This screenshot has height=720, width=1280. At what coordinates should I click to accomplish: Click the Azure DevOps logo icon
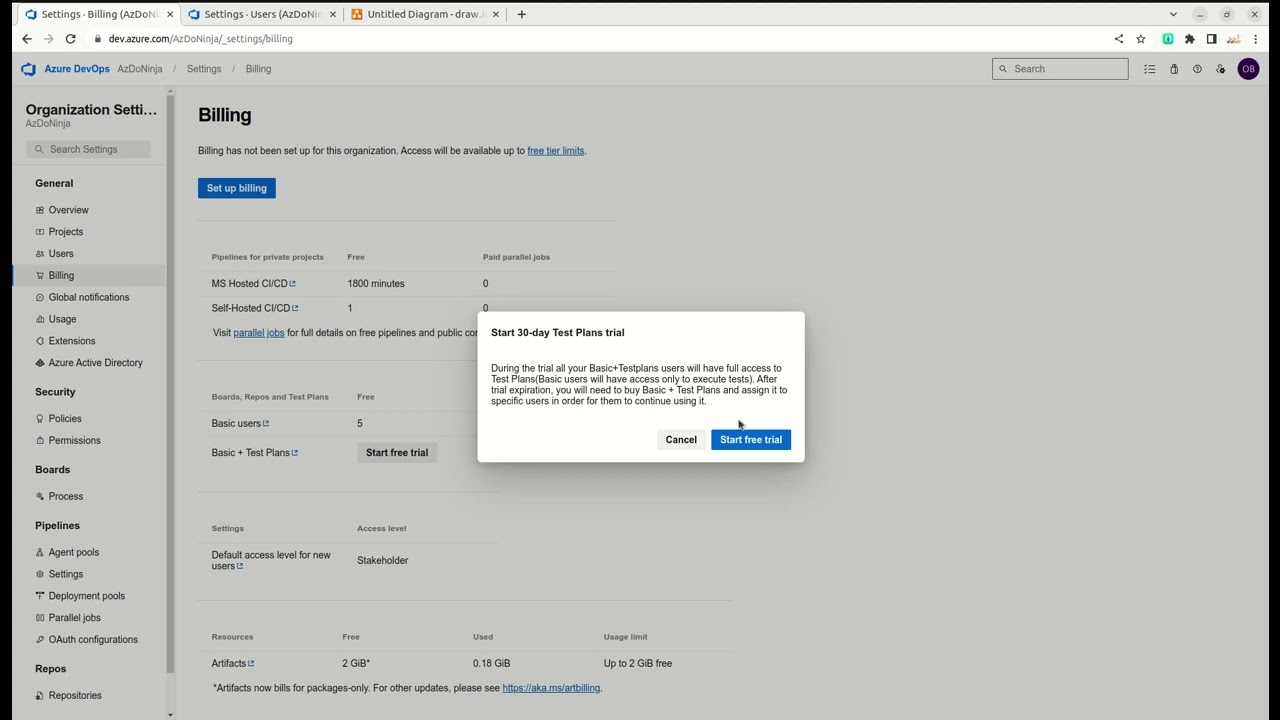[x=29, y=69]
